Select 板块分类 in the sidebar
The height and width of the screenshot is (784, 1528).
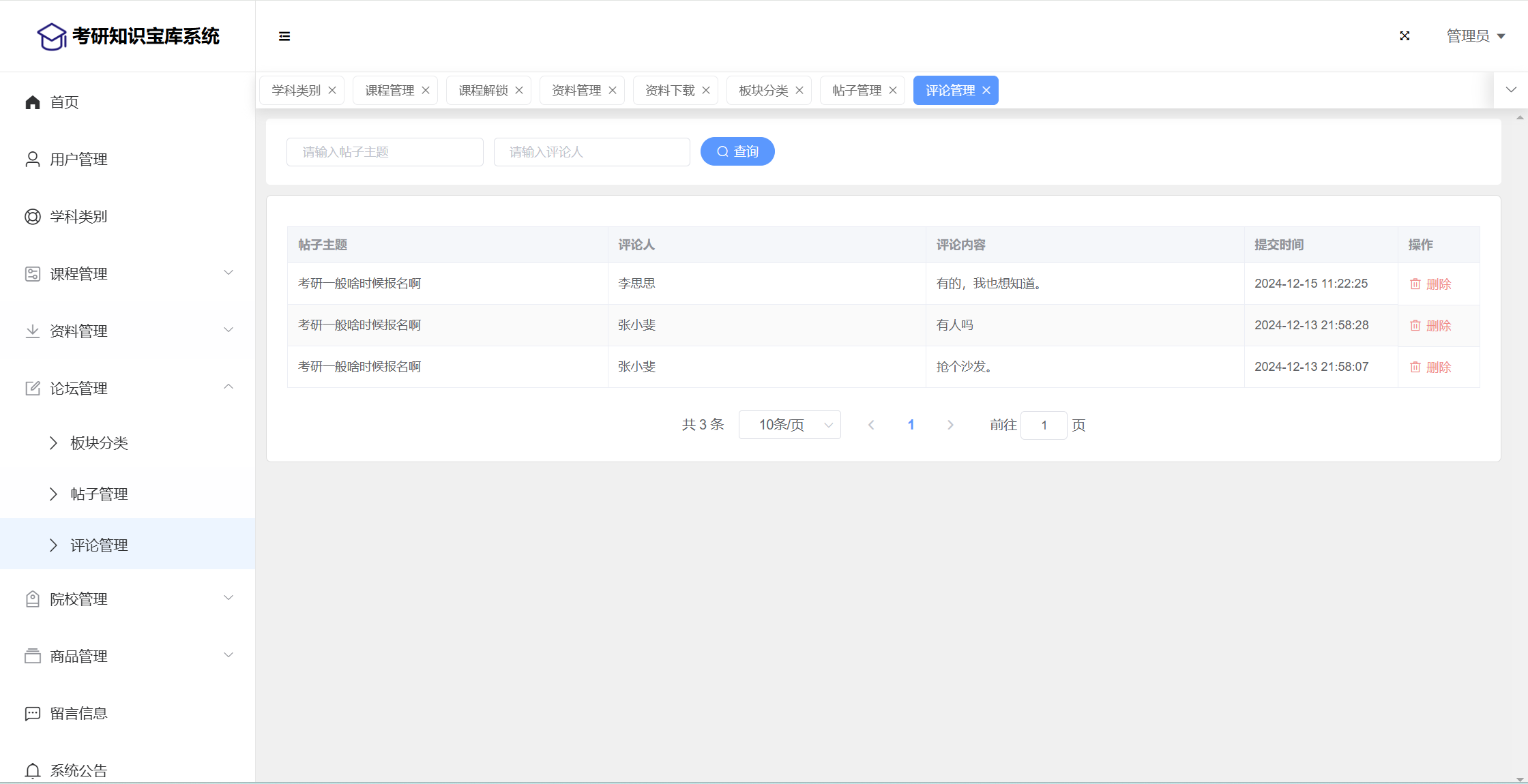99,443
